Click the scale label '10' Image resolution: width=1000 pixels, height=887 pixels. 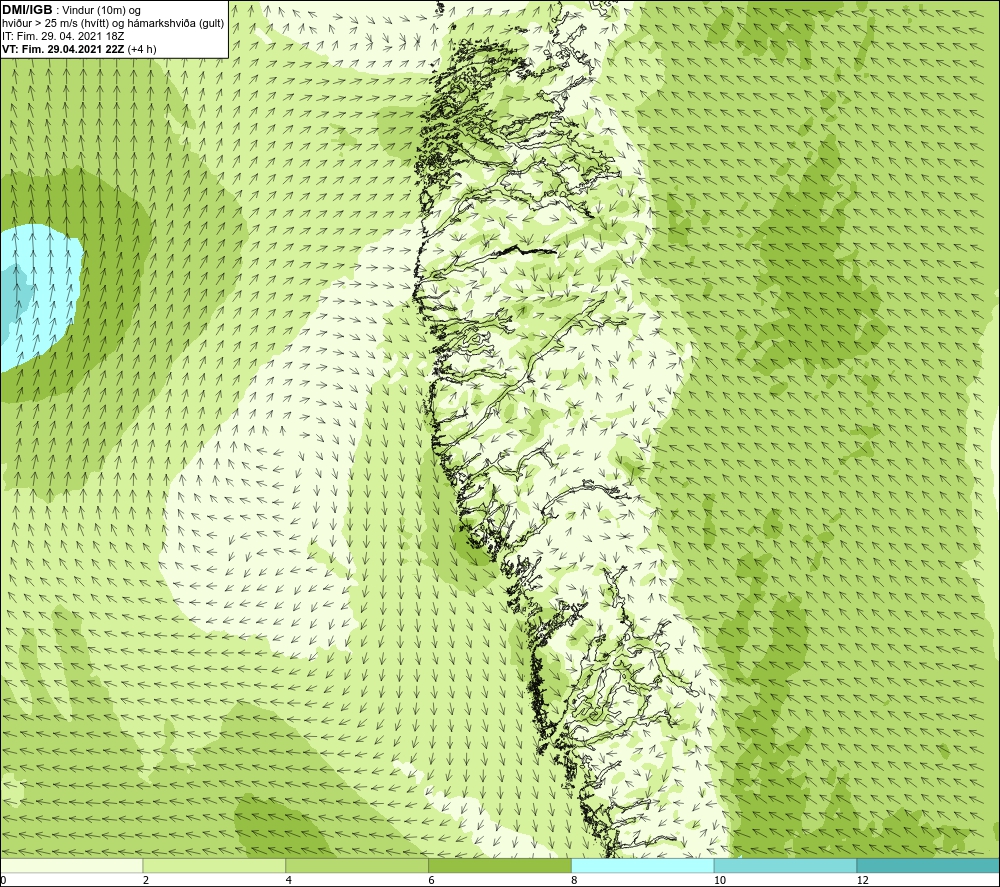pos(720,880)
